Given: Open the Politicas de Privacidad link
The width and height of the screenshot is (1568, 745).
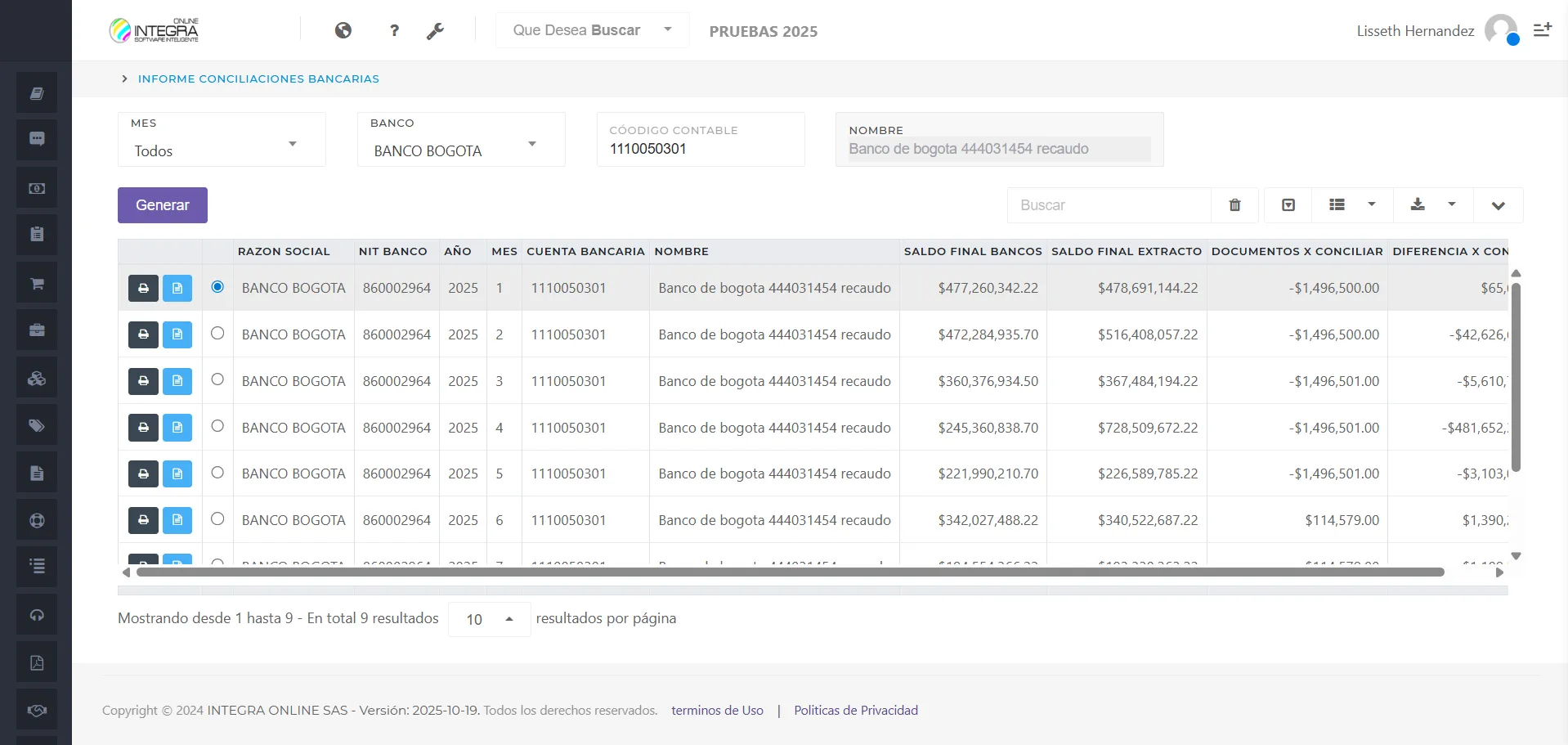Looking at the screenshot, I should (855, 710).
